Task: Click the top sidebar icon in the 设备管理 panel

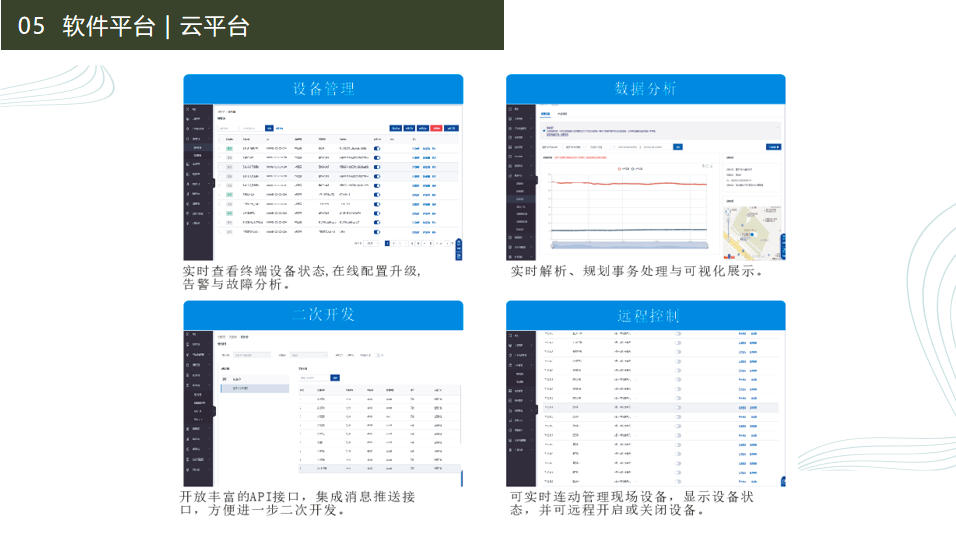Action: (189, 109)
